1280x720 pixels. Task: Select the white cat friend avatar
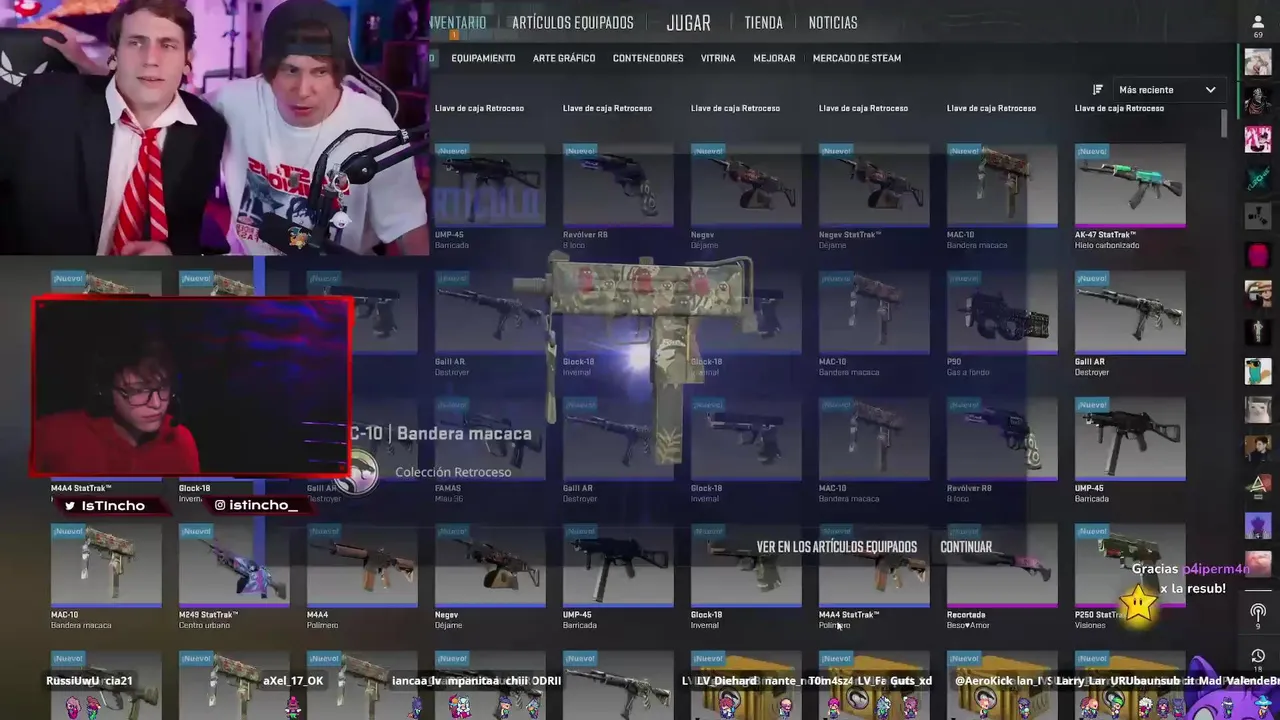pyautogui.click(x=1258, y=409)
